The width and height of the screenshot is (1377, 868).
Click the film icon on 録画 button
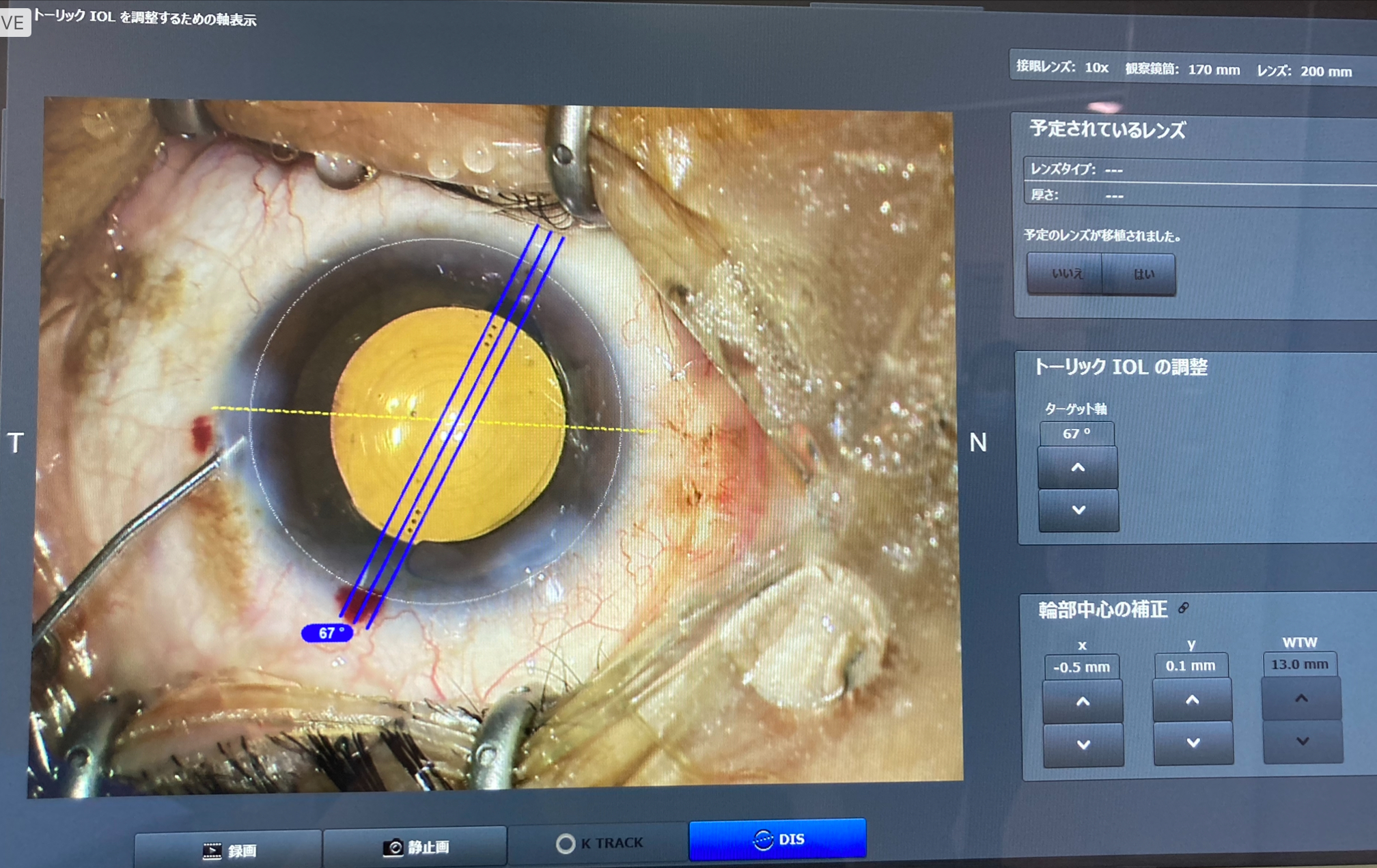pyautogui.click(x=212, y=851)
